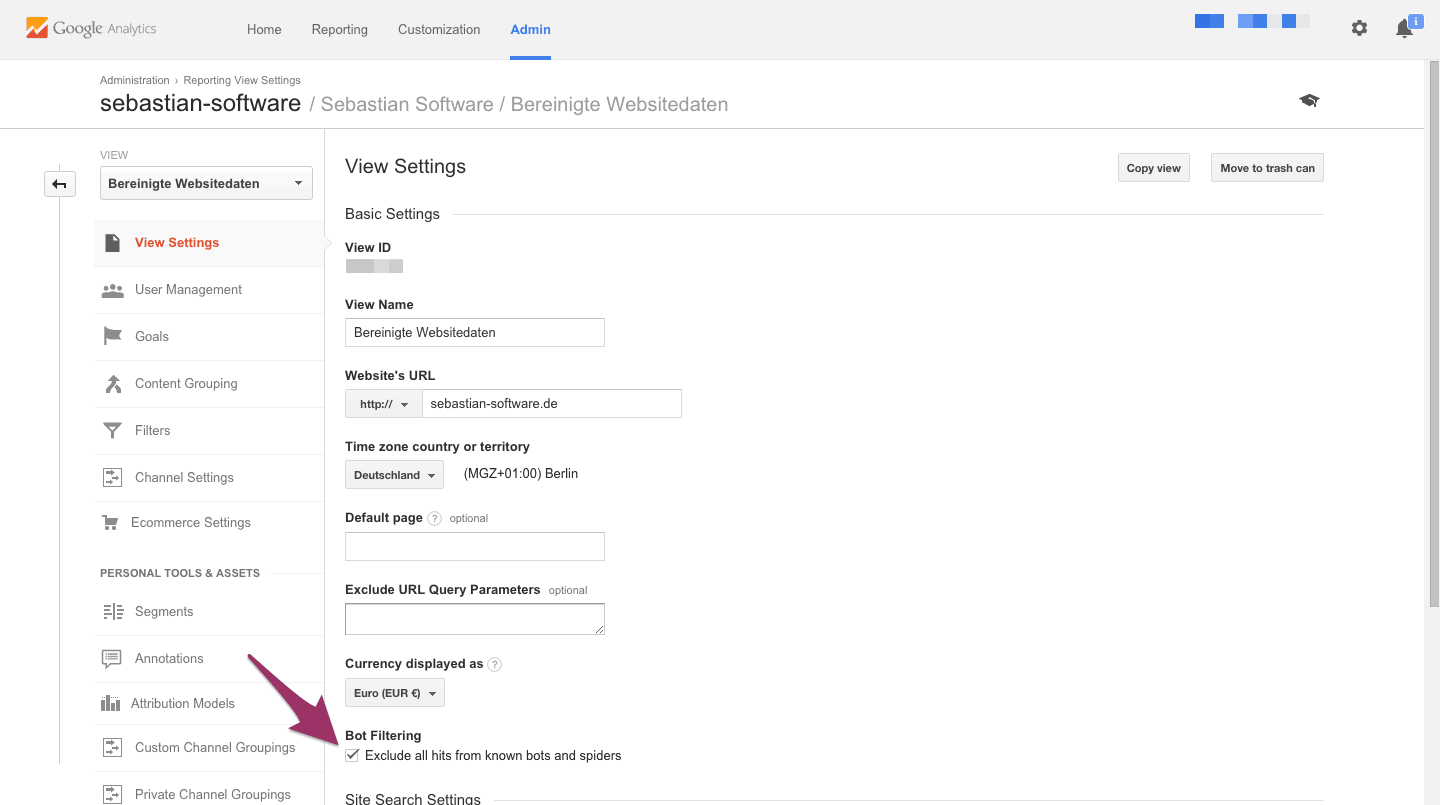The width and height of the screenshot is (1440, 805).
Task: Go to the Home tab
Action: [x=264, y=29]
